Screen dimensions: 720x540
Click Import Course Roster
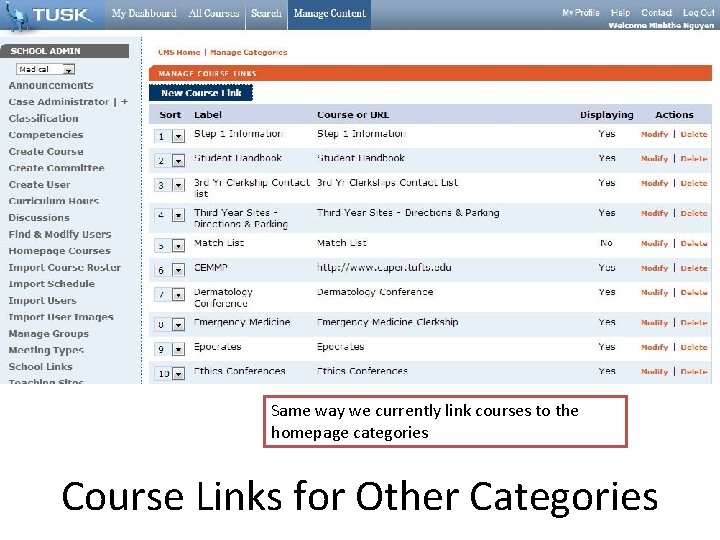64,267
